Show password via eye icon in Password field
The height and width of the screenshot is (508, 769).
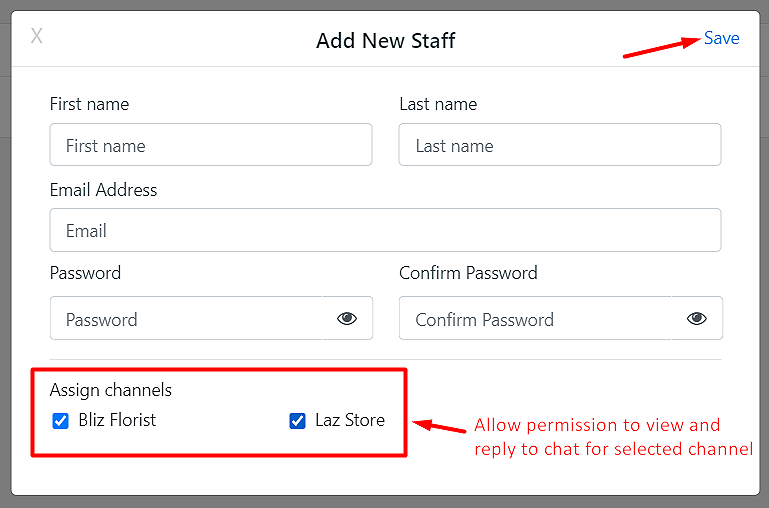point(347,319)
